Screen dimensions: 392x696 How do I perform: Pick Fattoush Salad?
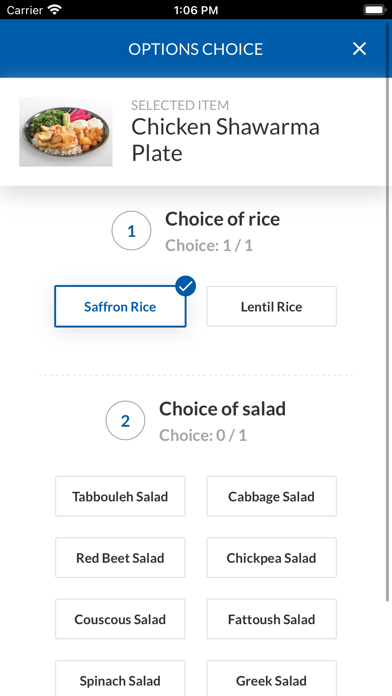coord(271,619)
